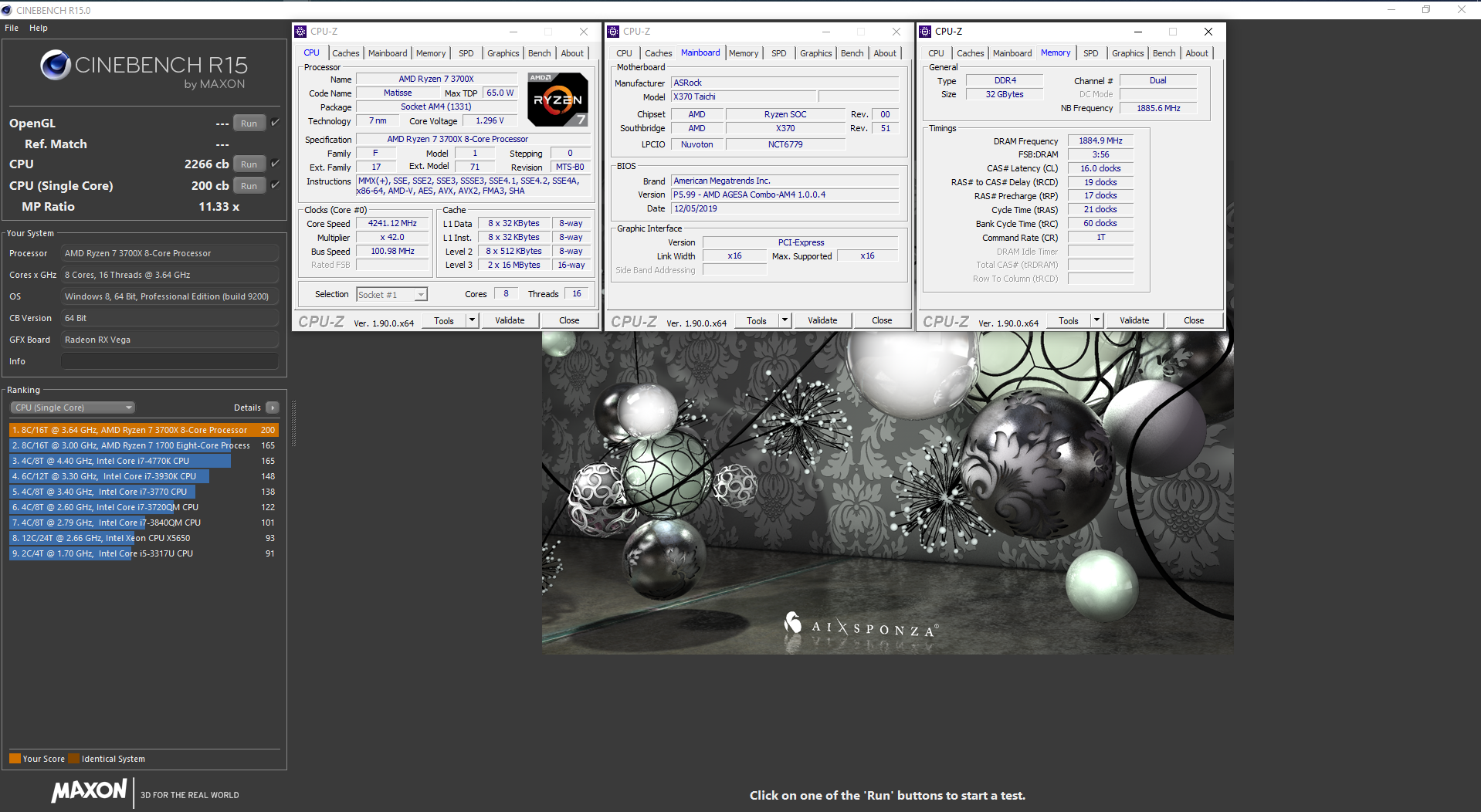1481x812 pixels.
Task: Click Close button in first CPU-Z window
Action: coord(569,320)
